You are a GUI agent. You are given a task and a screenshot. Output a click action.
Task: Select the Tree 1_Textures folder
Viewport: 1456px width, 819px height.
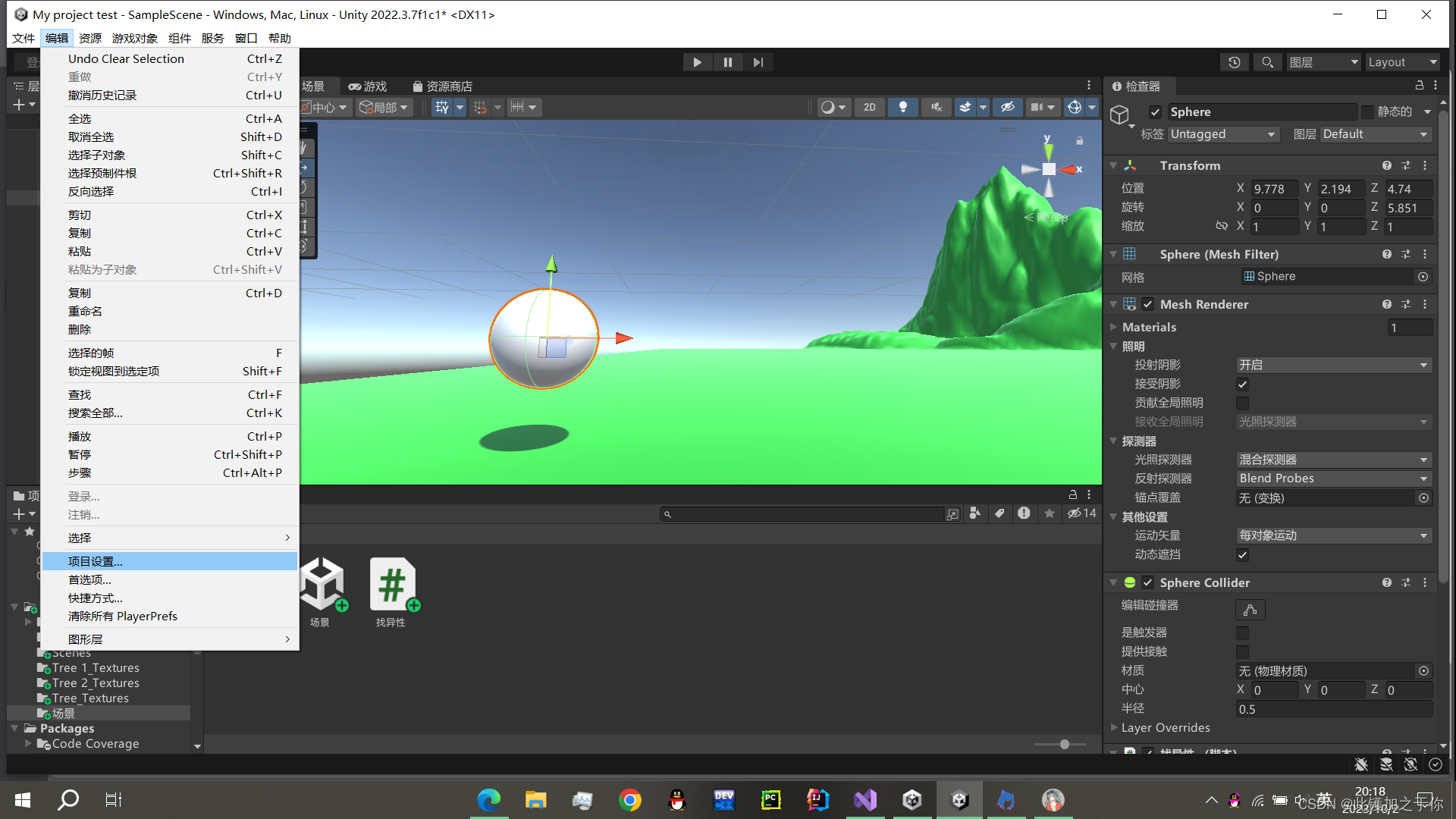pyautogui.click(x=96, y=668)
